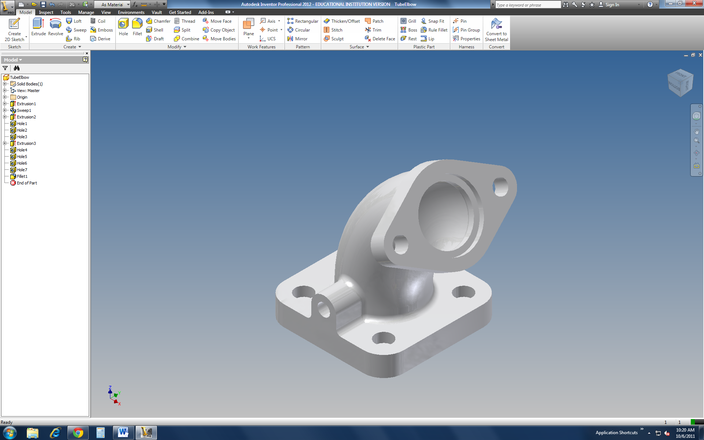Select the UCS tool
Viewport: 704px width, 440px height.
click(x=268, y=39)
